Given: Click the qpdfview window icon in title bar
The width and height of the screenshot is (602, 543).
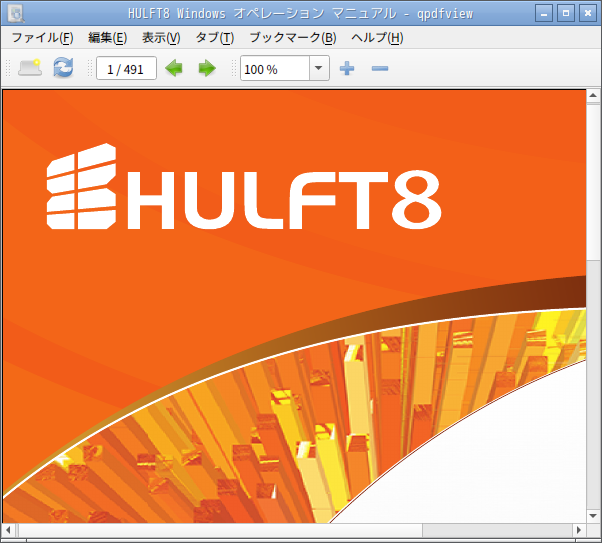Looking at the screenshot, I should pyautogui.click(x=15, y=13).
